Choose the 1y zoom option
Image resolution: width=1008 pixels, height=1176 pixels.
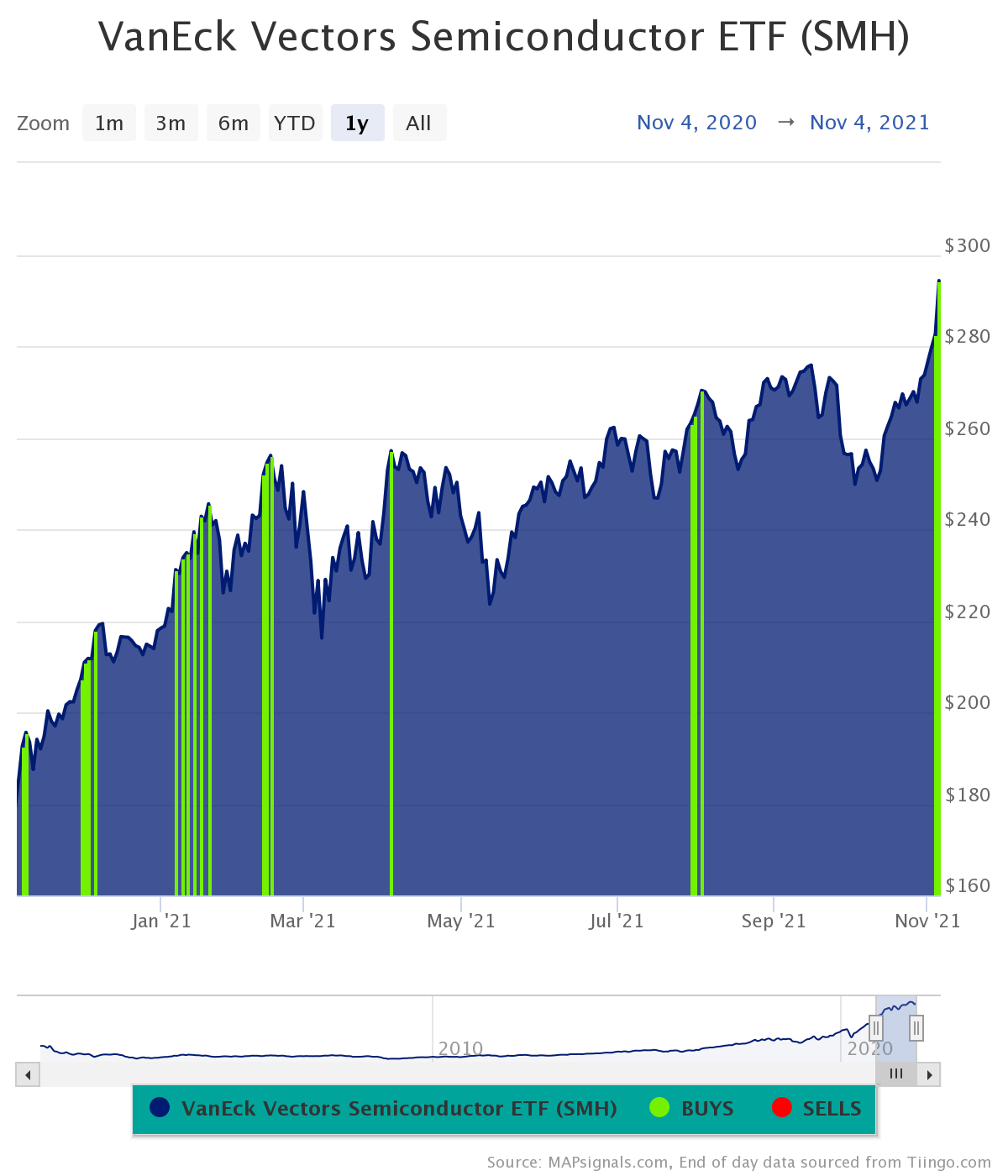358,123
